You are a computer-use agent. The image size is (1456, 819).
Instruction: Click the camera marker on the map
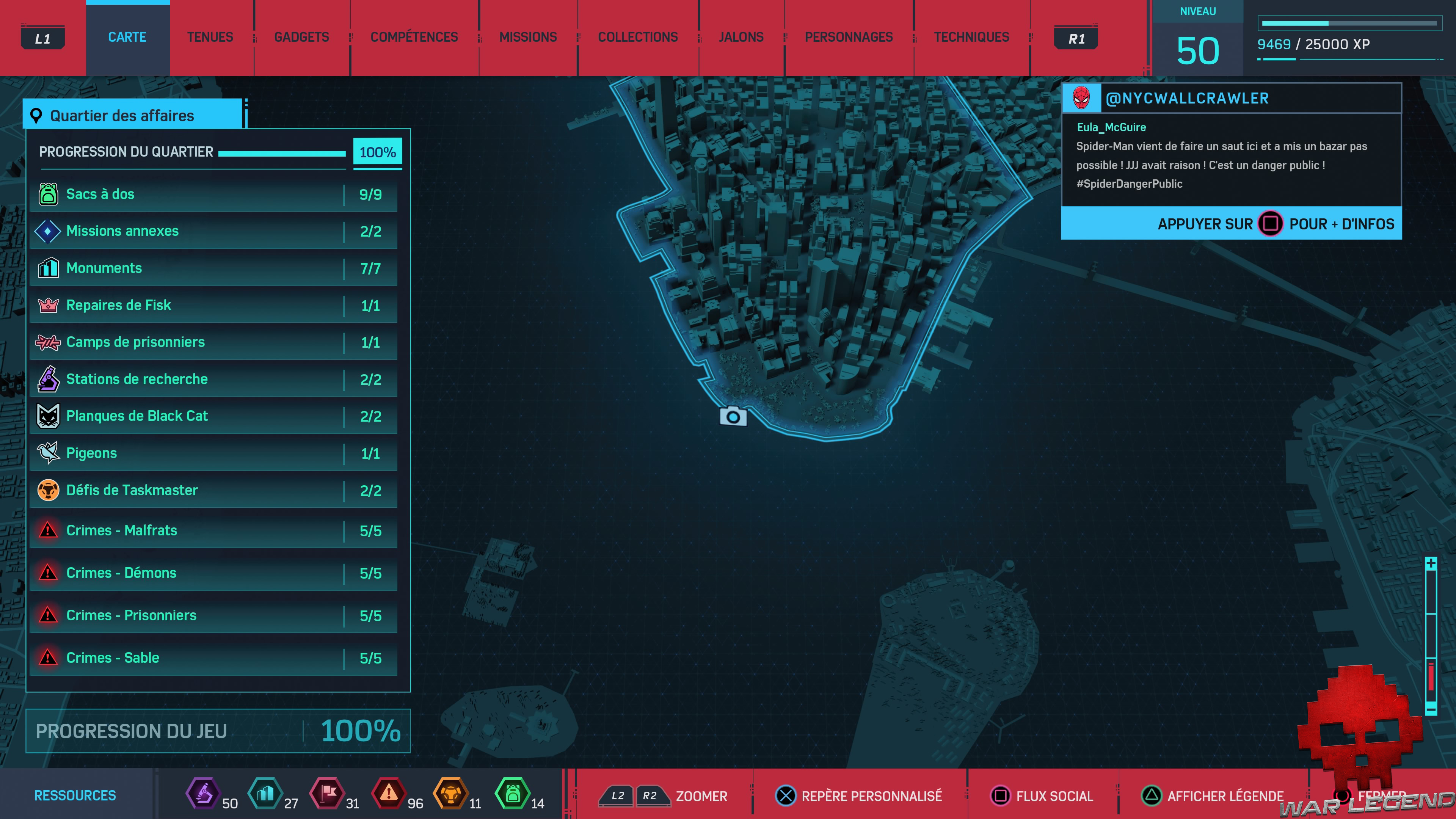[733, 417]
